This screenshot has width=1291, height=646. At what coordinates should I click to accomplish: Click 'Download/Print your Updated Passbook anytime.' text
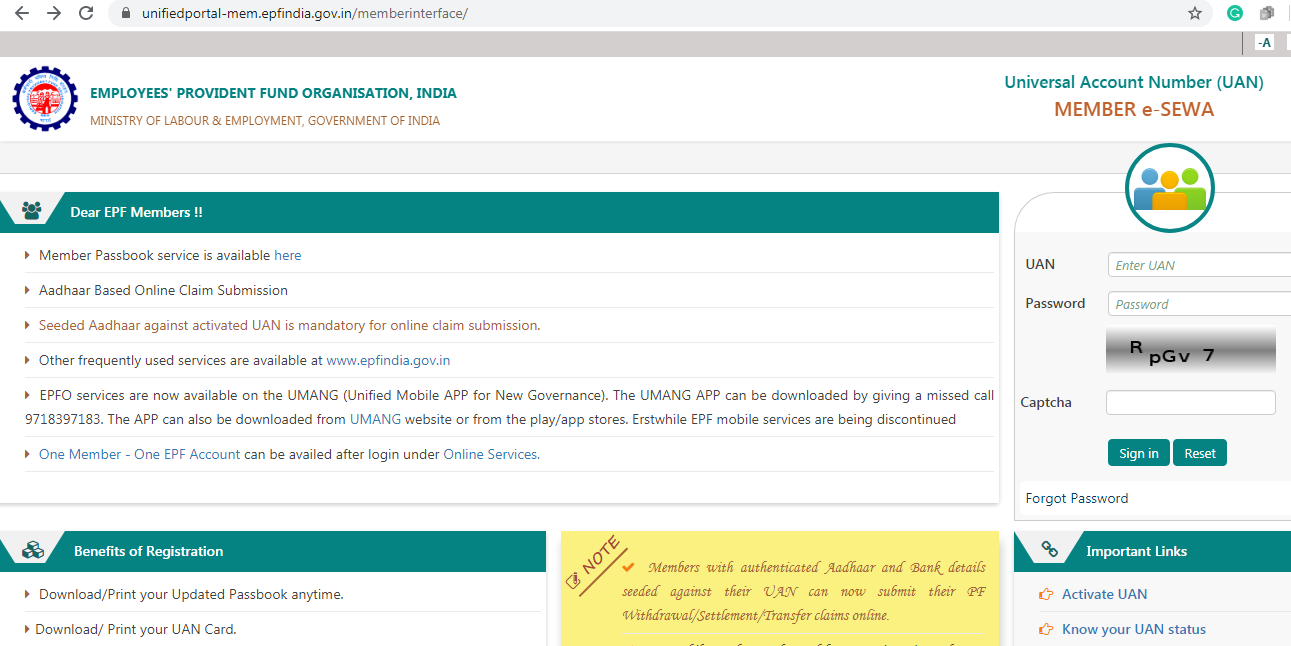[191, 594]
